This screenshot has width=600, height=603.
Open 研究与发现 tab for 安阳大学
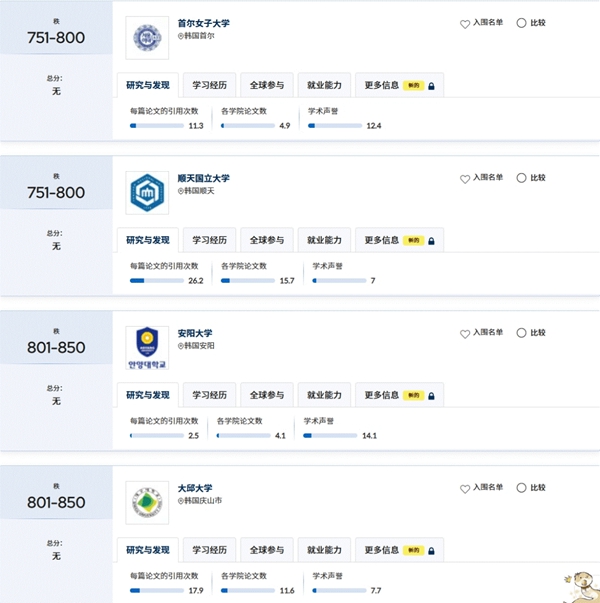click(x=148, y=395)
